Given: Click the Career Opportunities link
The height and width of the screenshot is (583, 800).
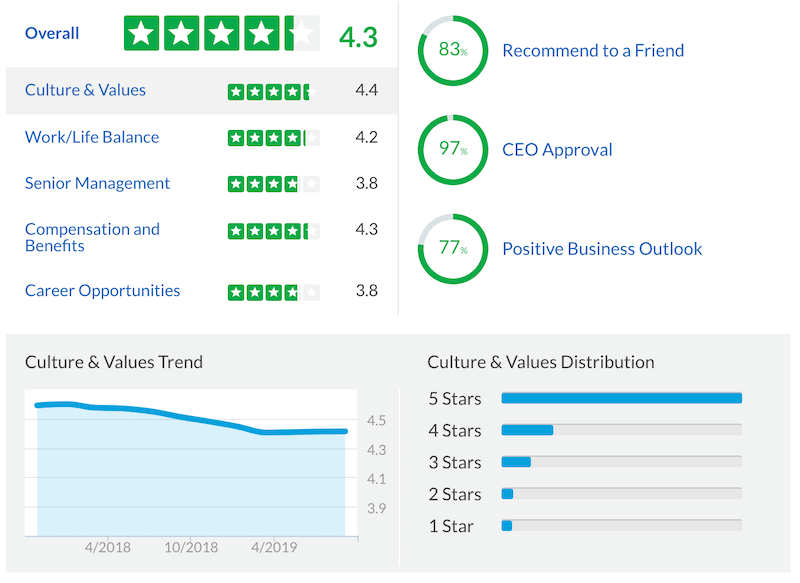Looking at the screenshot, I should point(102,291).
